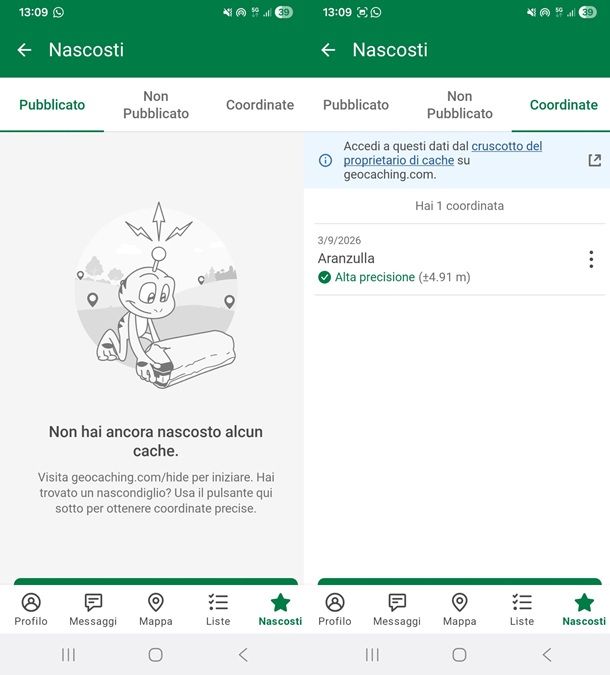This screenshot has width=610, height=675.
Task: Open Liste in right screen's bottom bar
Action: 522,609
